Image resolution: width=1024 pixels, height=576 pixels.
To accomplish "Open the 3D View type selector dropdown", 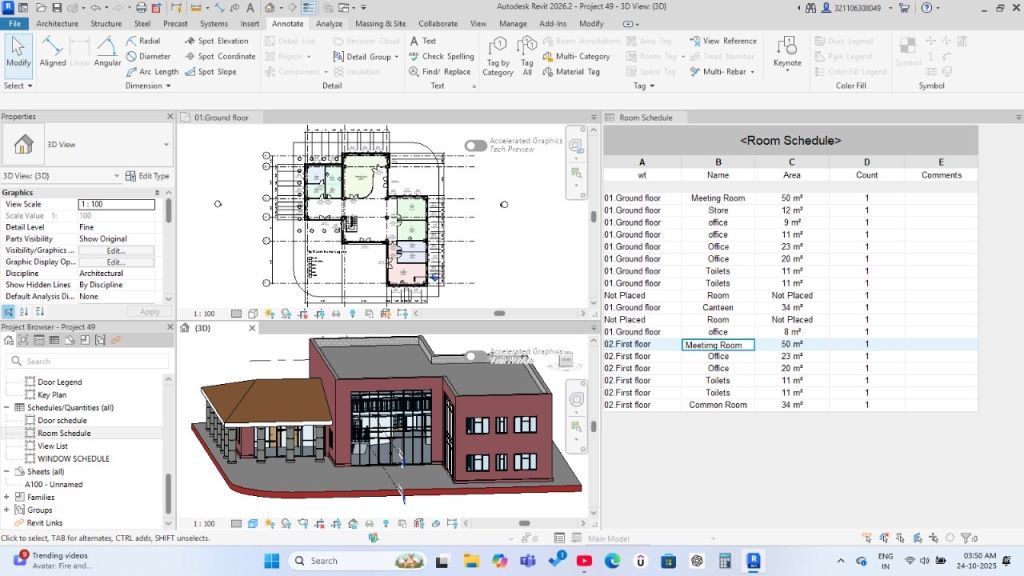I will tap(166, 144).
